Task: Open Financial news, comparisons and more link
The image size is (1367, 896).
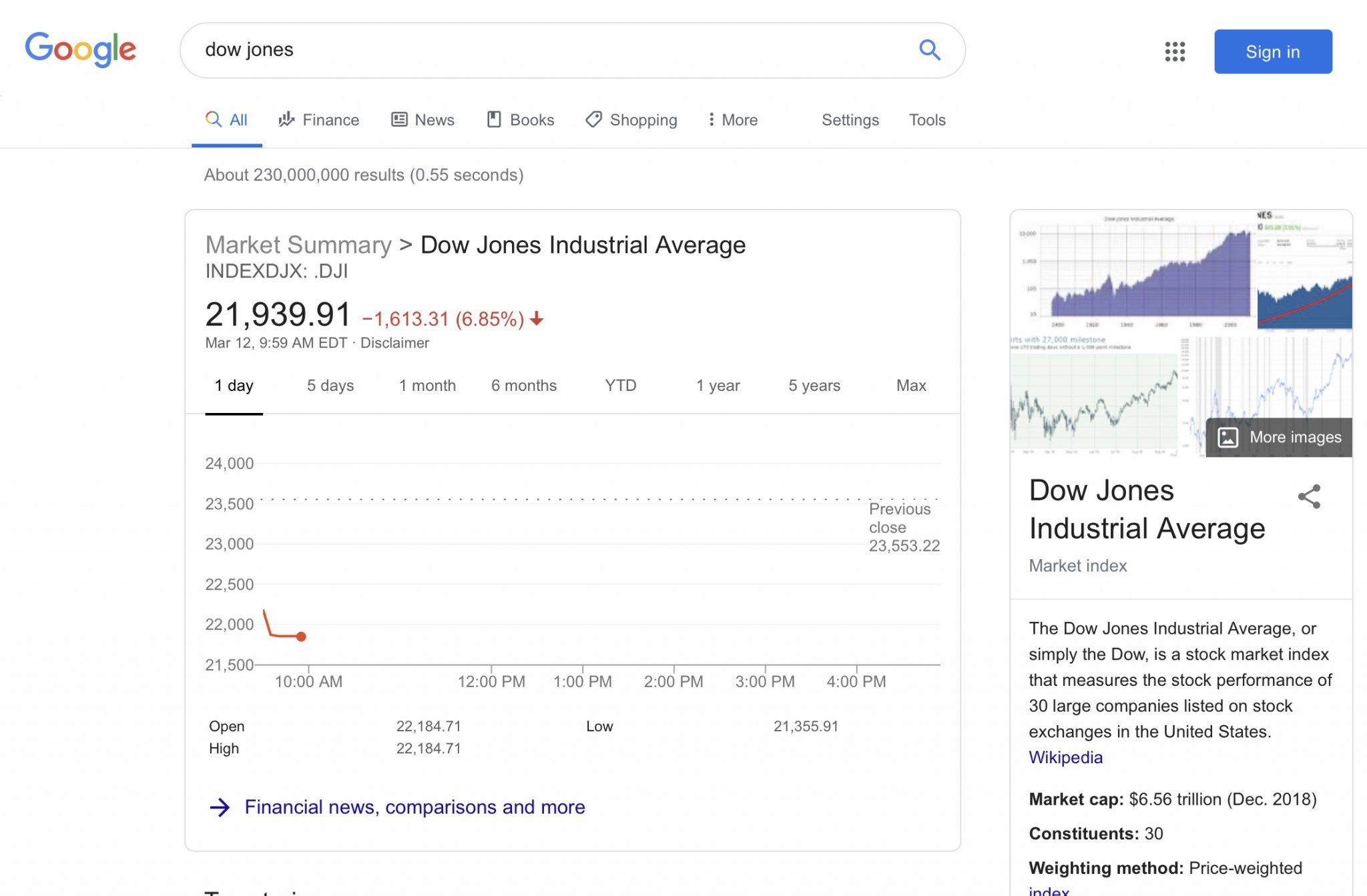Action: pyautogui.click(x=415, y=807)
